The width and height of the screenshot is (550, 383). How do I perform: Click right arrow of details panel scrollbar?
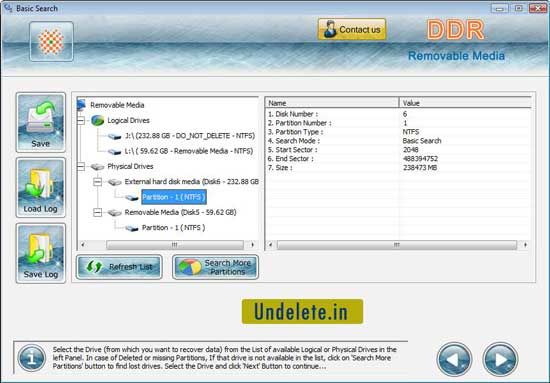click(x=525, y=244)
